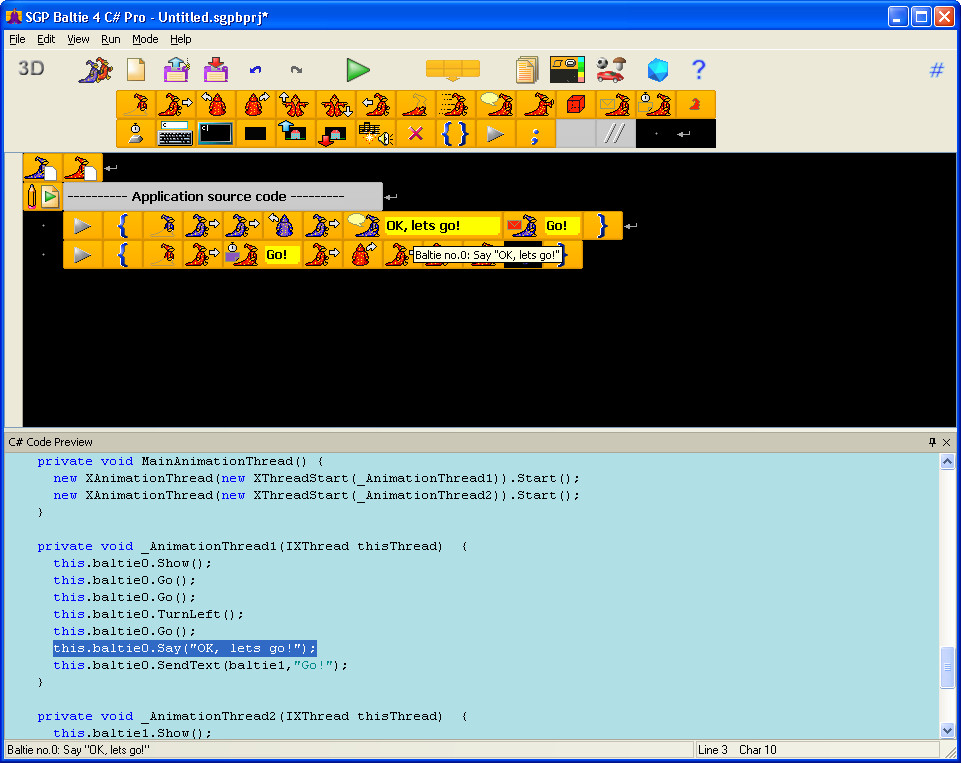Screen dimensions: 961x763
Task: Click the blue Baltie object tab in workspace
Action: tap(42, 168)
